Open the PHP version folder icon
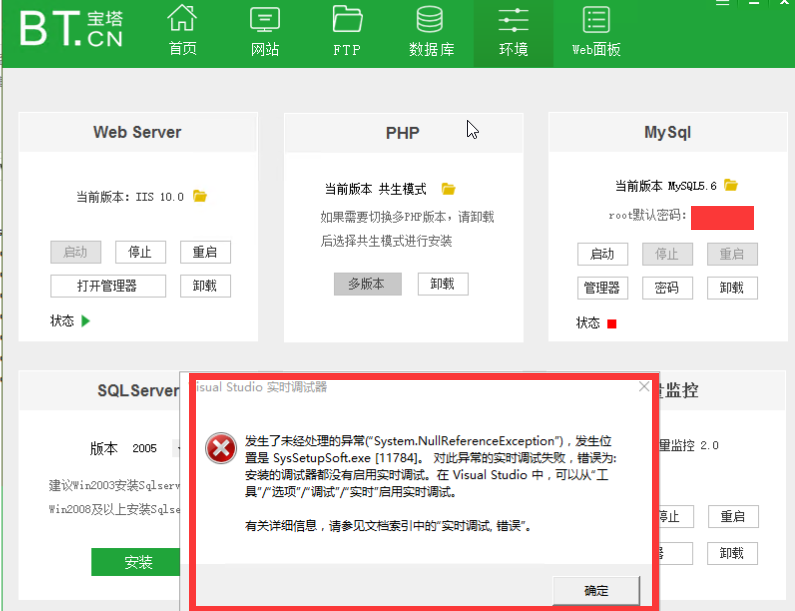Screen dimensions: 795x611 448,189
